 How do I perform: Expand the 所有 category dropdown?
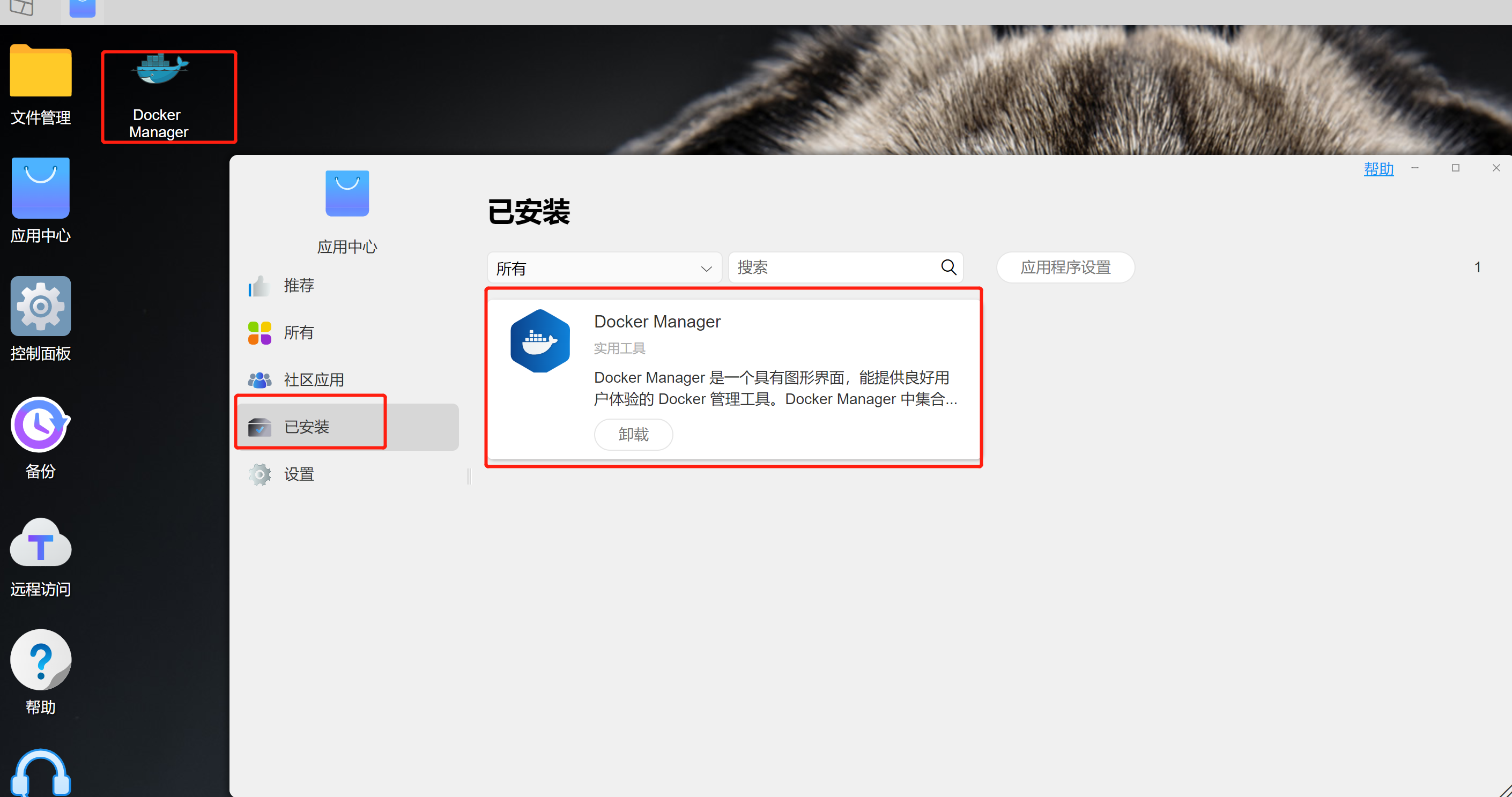(x=604, y=268)
